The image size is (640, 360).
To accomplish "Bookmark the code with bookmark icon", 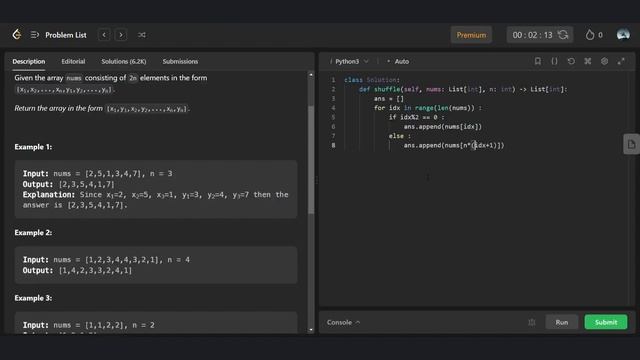I will pyautogui.click(x=538, y=61).
